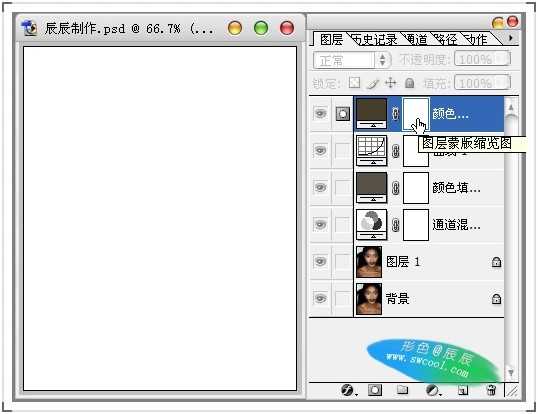Click the layers list scroll down arrow
Image resolution: width=538 pixels, height=414 pixels.
(x=511, y=372)
